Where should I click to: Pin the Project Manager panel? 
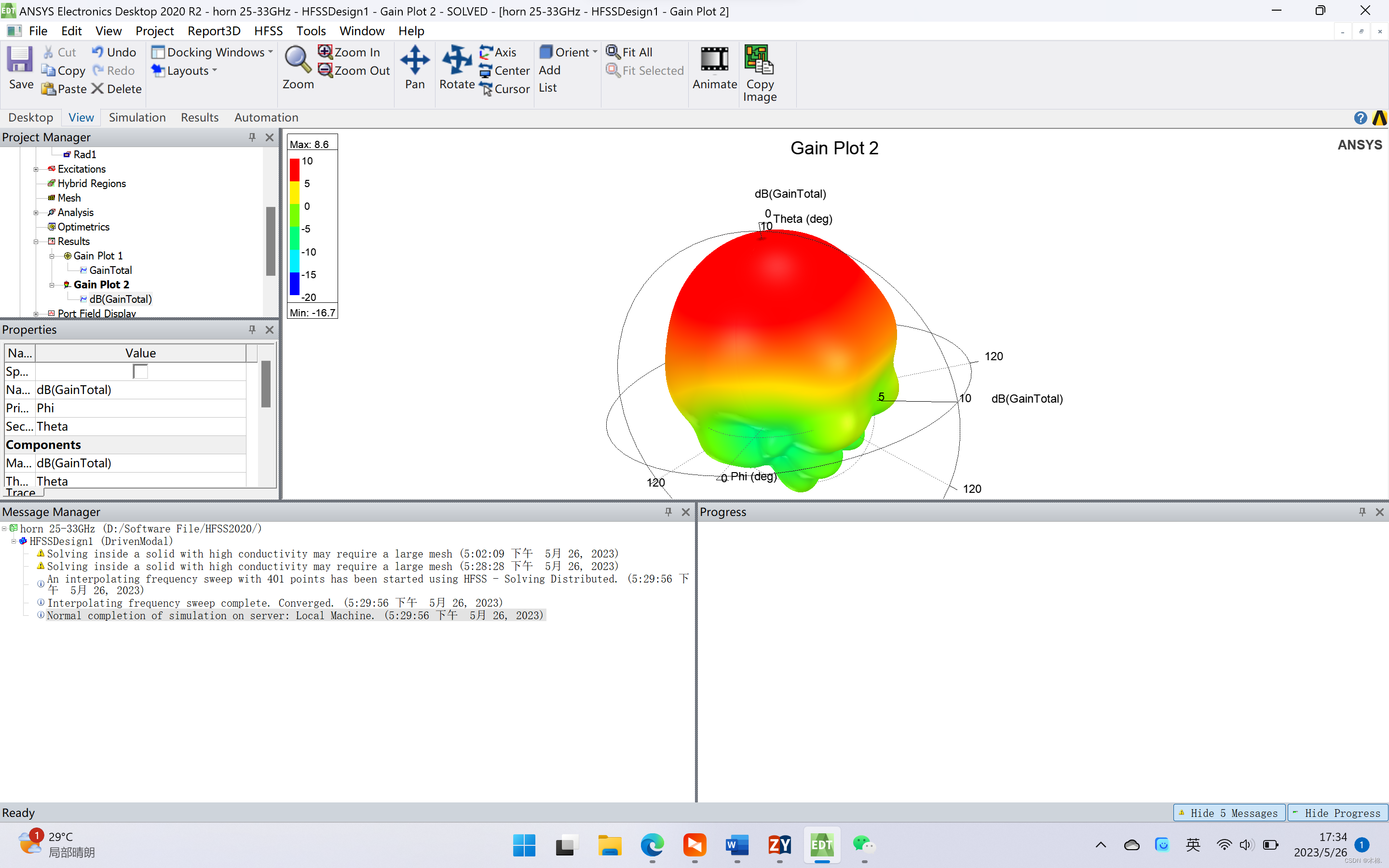click(x=252, y=137)
